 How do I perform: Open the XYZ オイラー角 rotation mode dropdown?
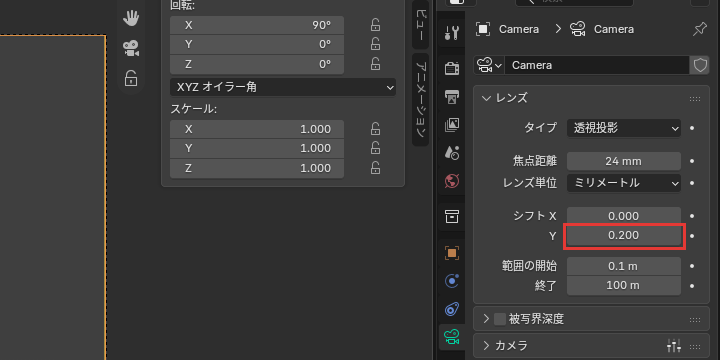(283, 87)
